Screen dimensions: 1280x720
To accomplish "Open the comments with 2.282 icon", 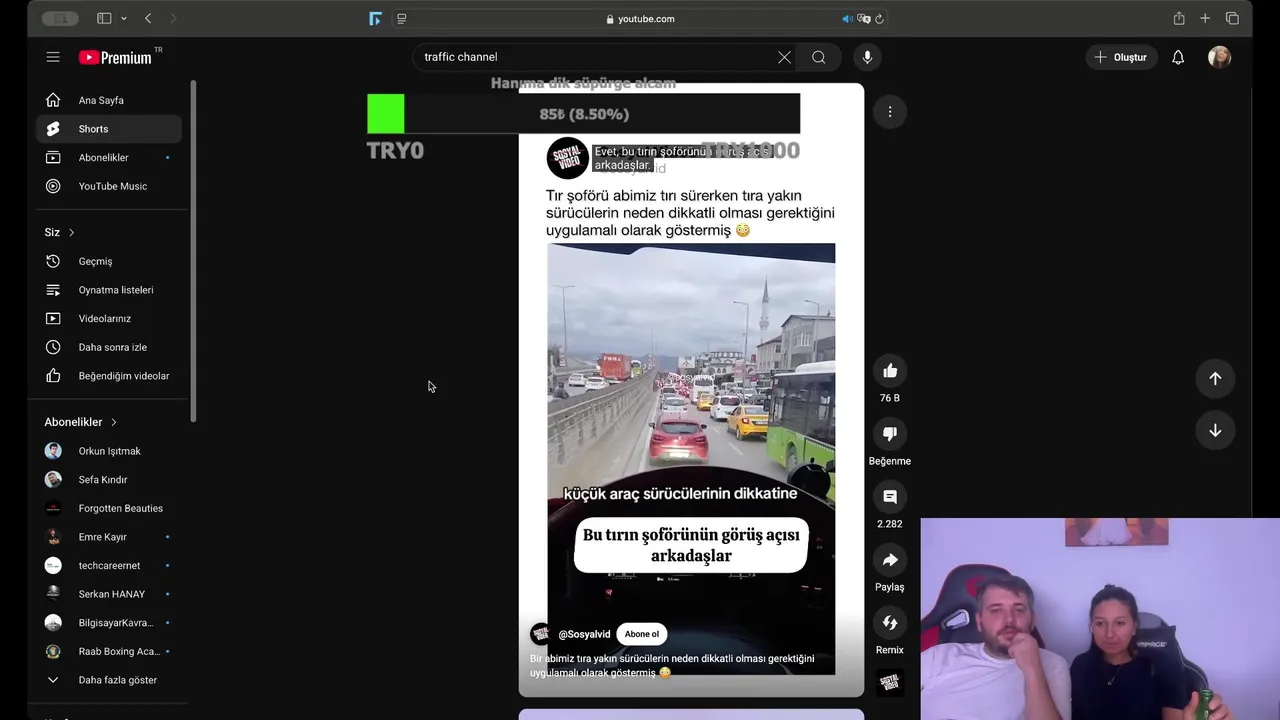I will pos(890,497).
